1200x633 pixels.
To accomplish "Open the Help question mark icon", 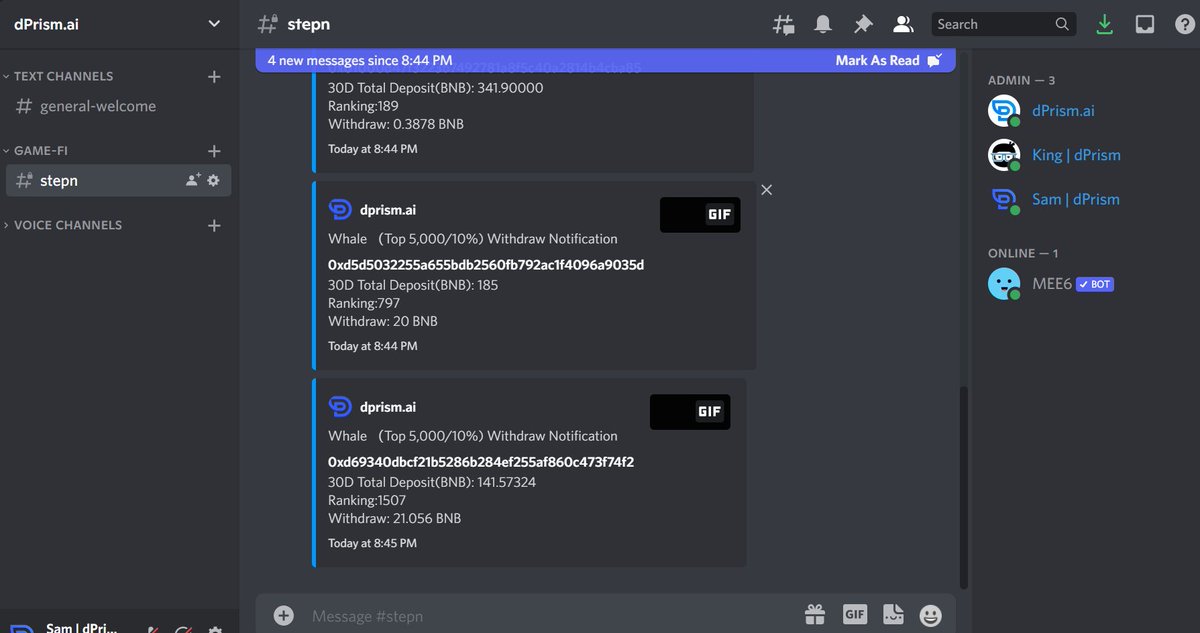I will pos(1183,24).
